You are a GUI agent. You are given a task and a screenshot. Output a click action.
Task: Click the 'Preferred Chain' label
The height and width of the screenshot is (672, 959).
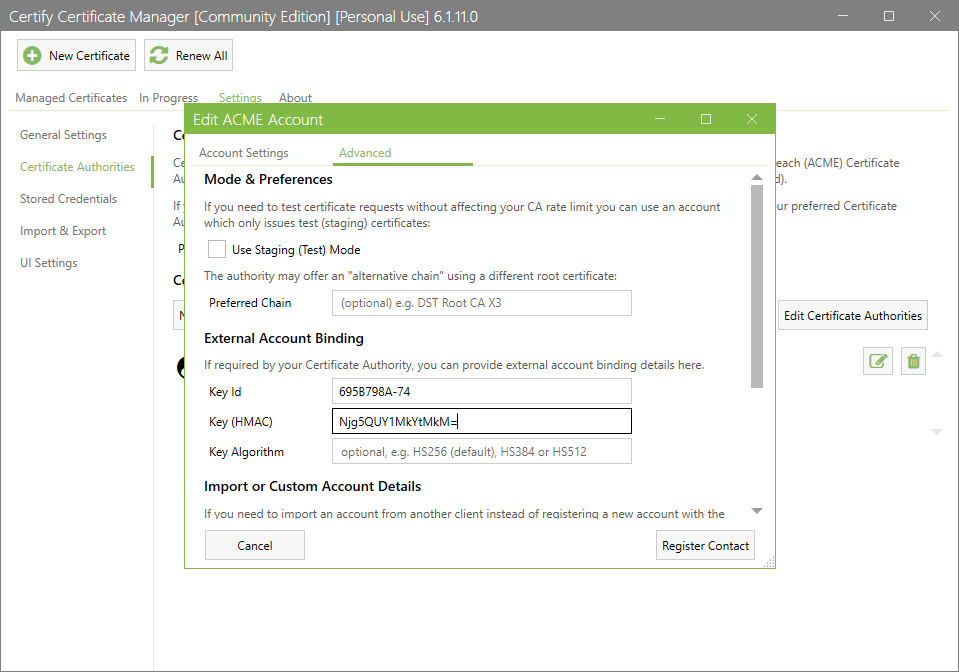(250, 303)
